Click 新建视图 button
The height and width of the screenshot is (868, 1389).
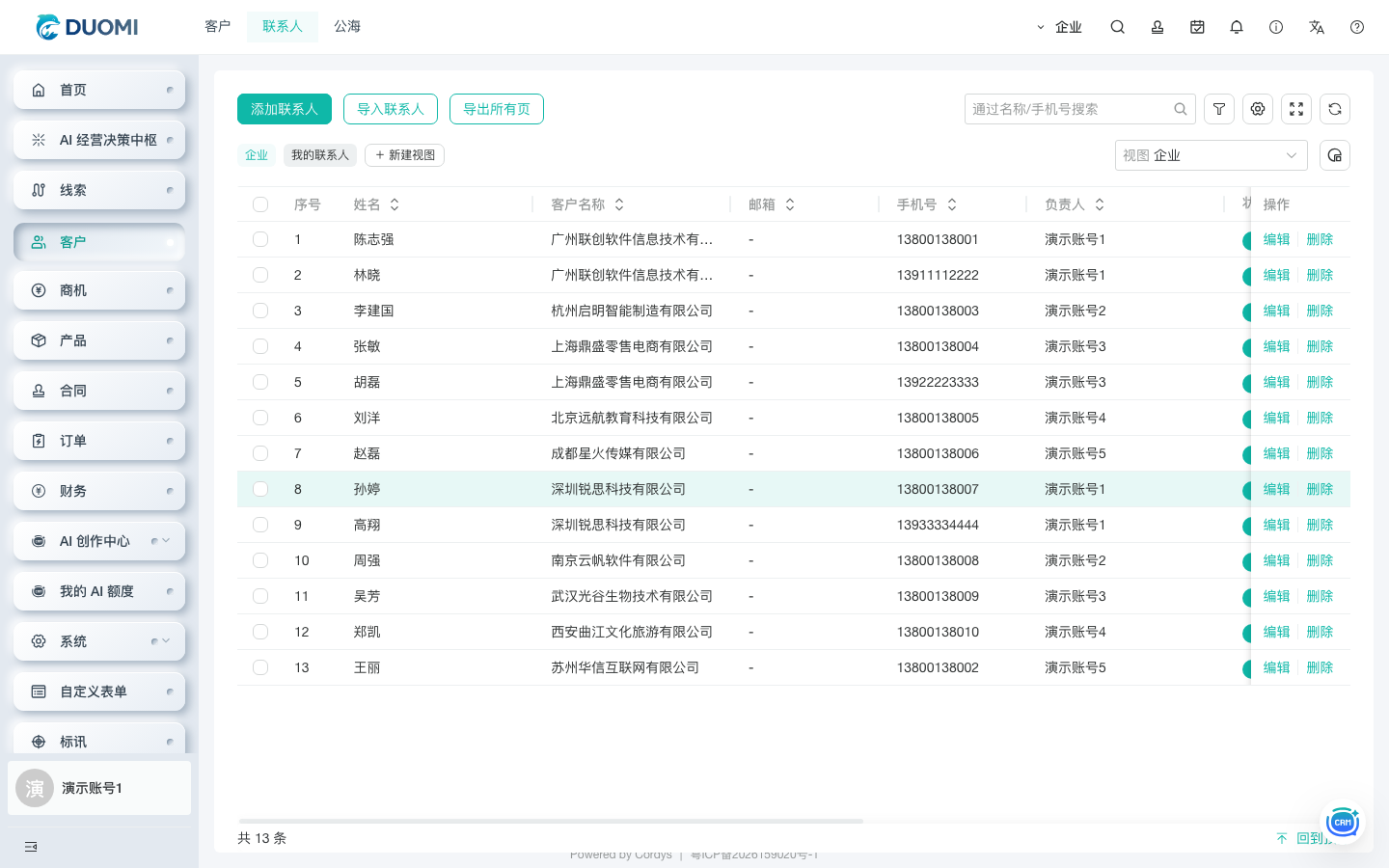coord(404,155)
